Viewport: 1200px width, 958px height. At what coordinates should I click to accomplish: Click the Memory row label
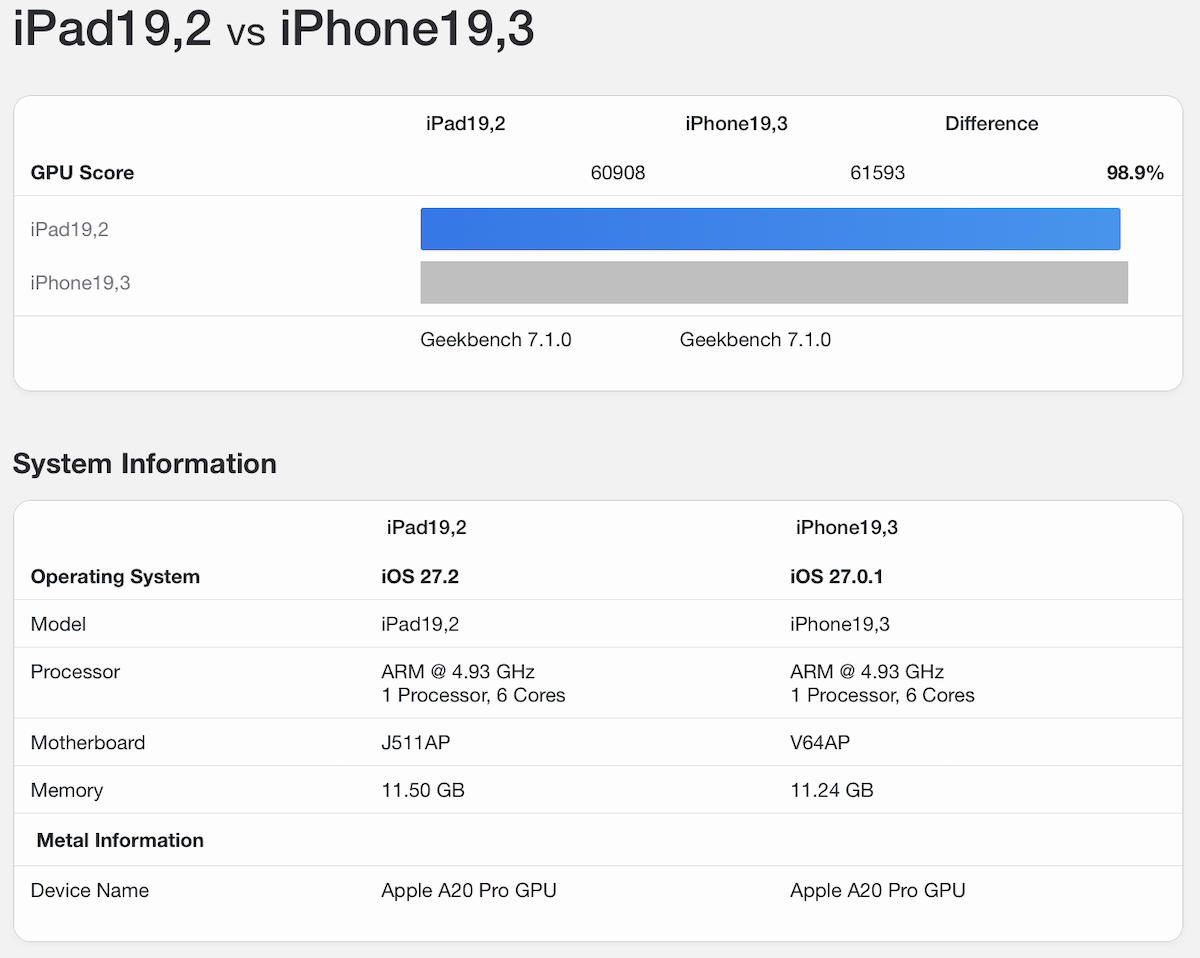(67, 791)
